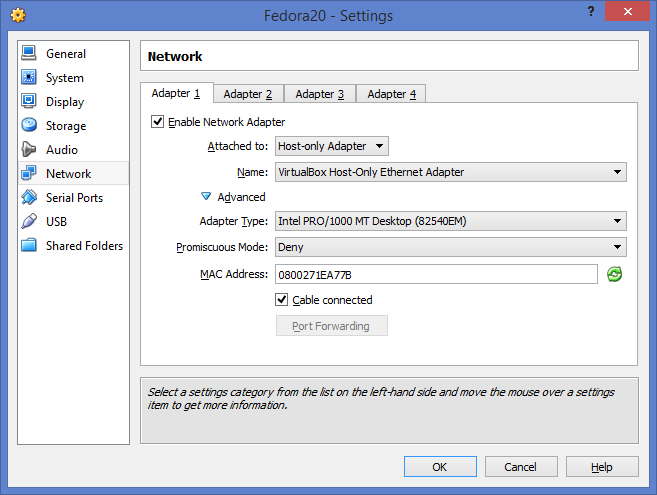Collapse the Advanced section triangle
This screenshot has width=657, height=495.
click(206, 196)
